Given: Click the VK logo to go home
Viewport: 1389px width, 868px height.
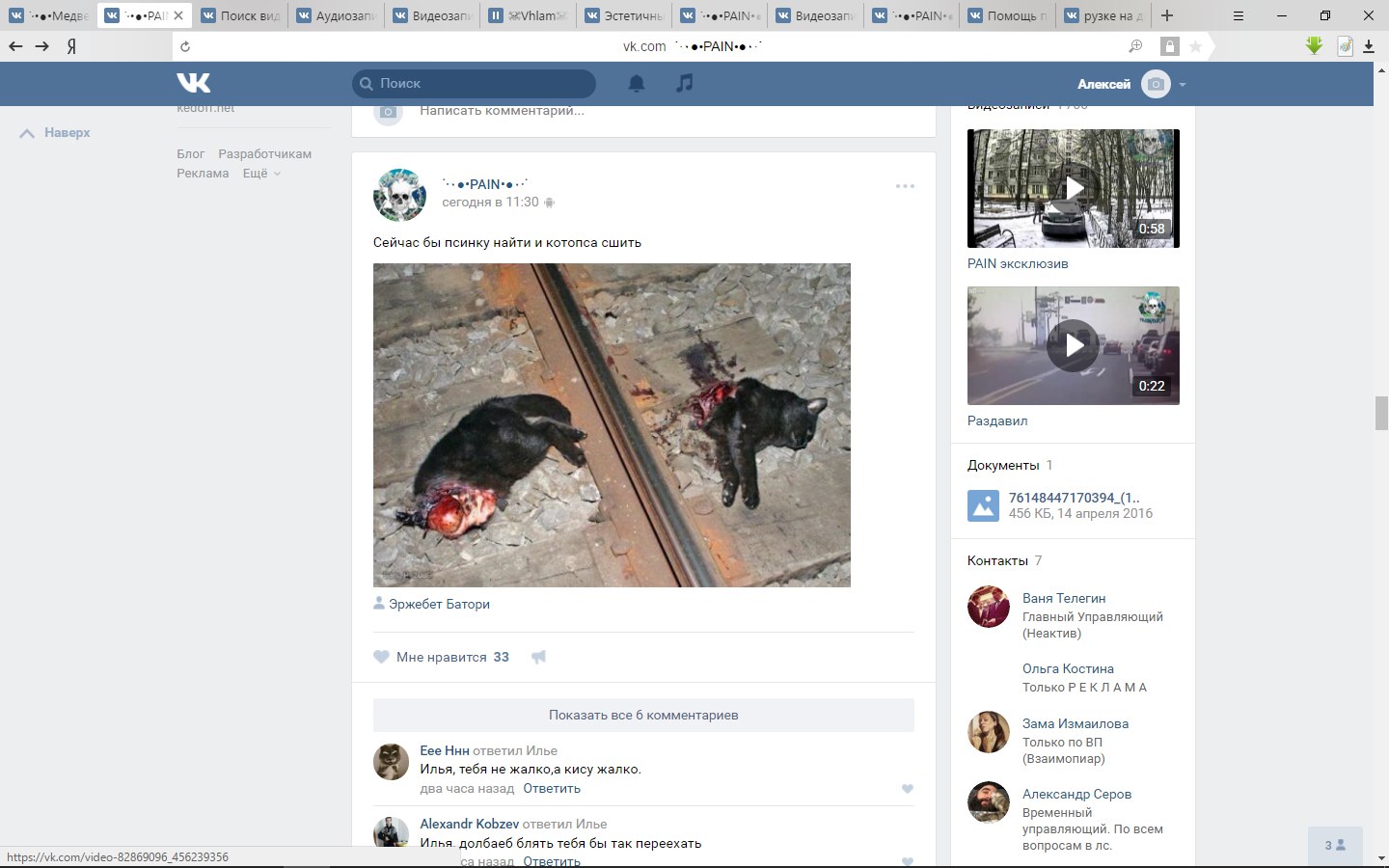Looking at the screenshot, I should [193, 84].
